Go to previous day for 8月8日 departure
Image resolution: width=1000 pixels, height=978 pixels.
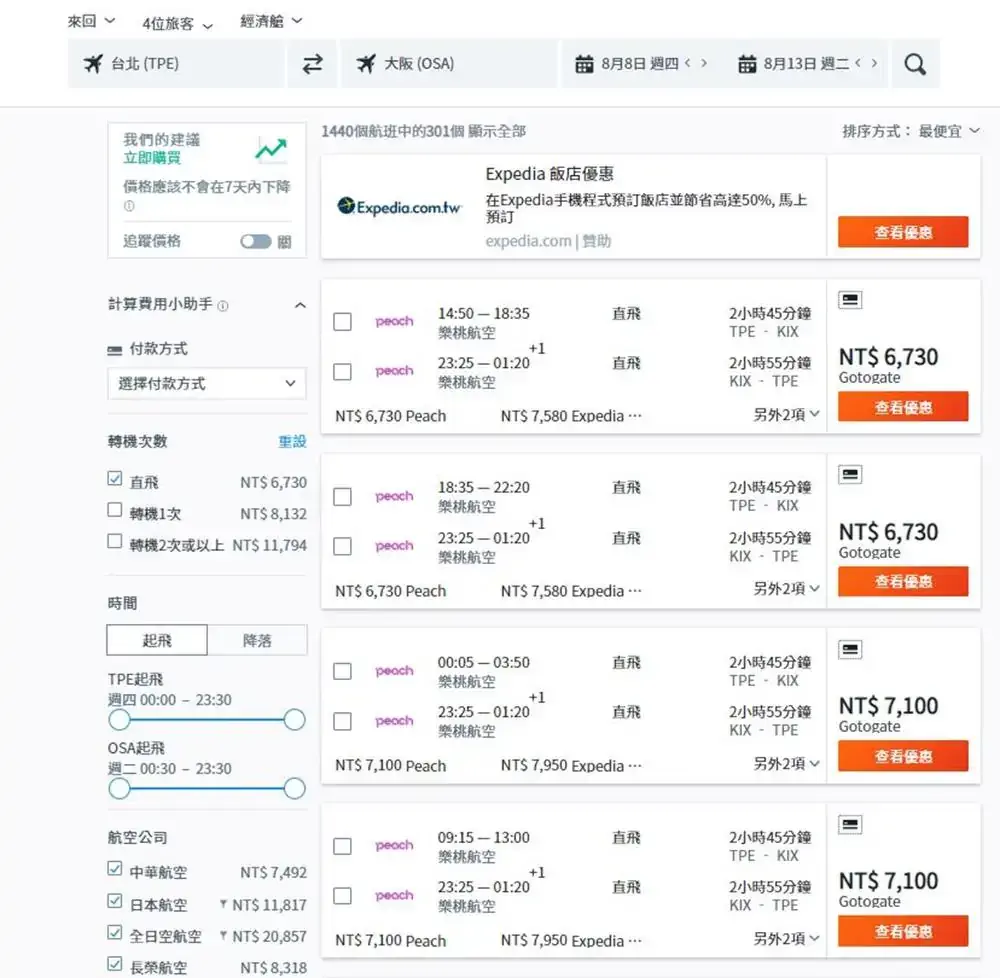688,62
